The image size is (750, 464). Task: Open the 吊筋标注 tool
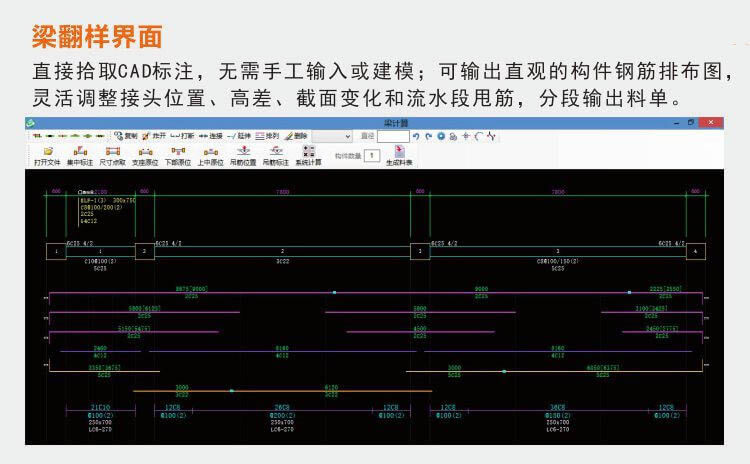point(275,155)
